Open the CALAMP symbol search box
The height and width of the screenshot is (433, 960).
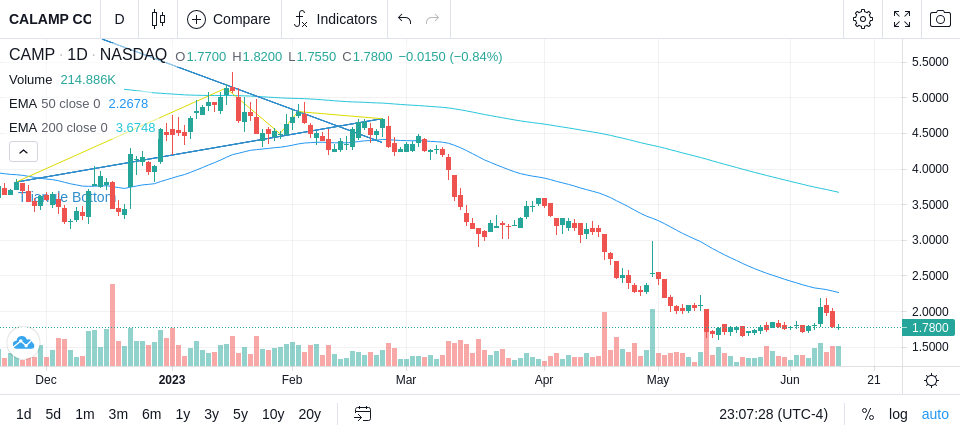tap(50, 19)
